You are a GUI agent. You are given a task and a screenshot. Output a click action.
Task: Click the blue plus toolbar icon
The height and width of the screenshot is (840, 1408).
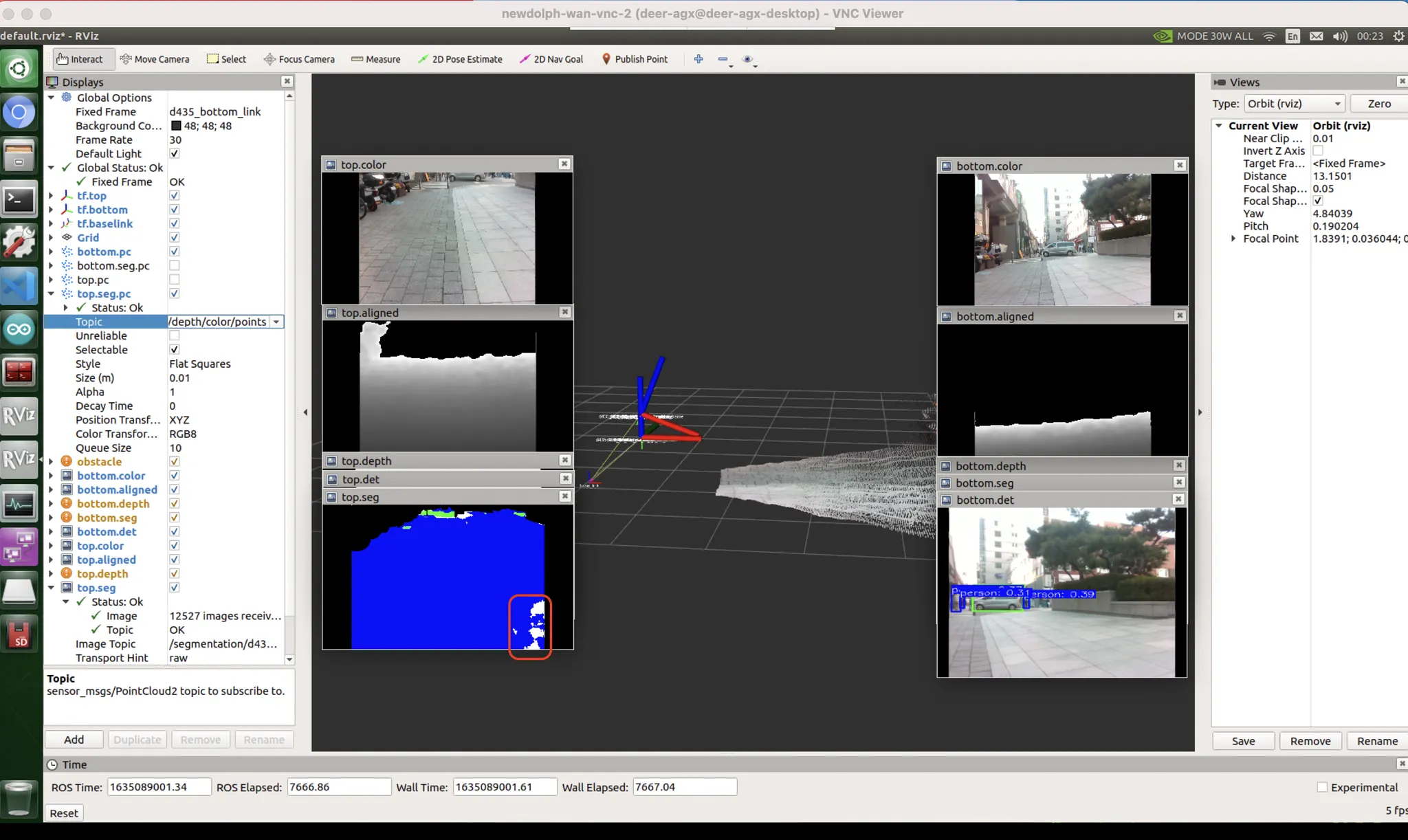click(698, 59)
